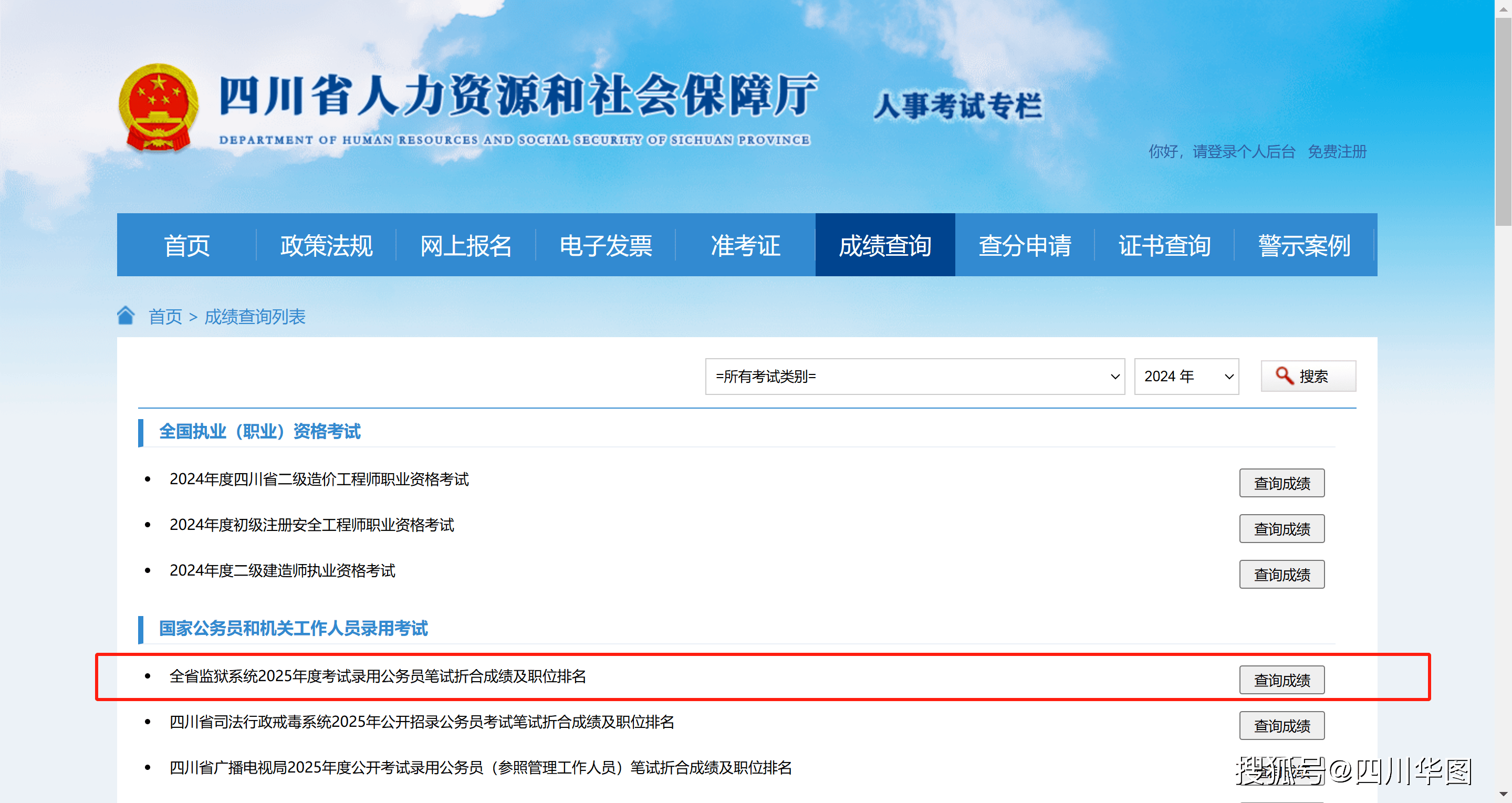Expand the 所有考试类别 dropdown
1512x803 pixels.
click(x=915, y=377)
